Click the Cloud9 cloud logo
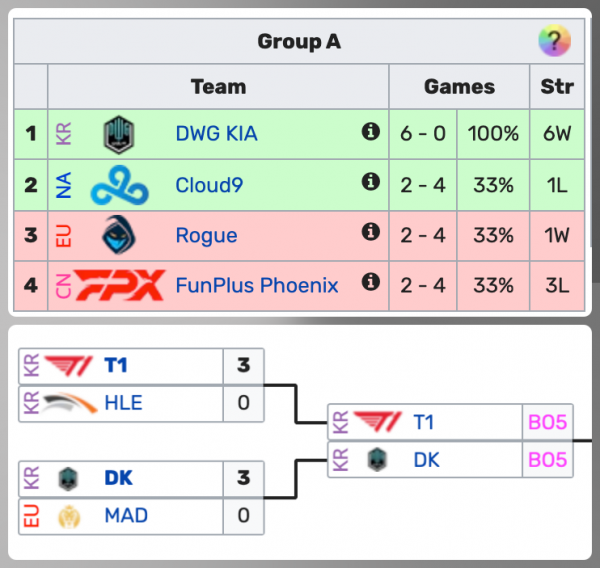600x568 pixels. (x=120, y=185)
